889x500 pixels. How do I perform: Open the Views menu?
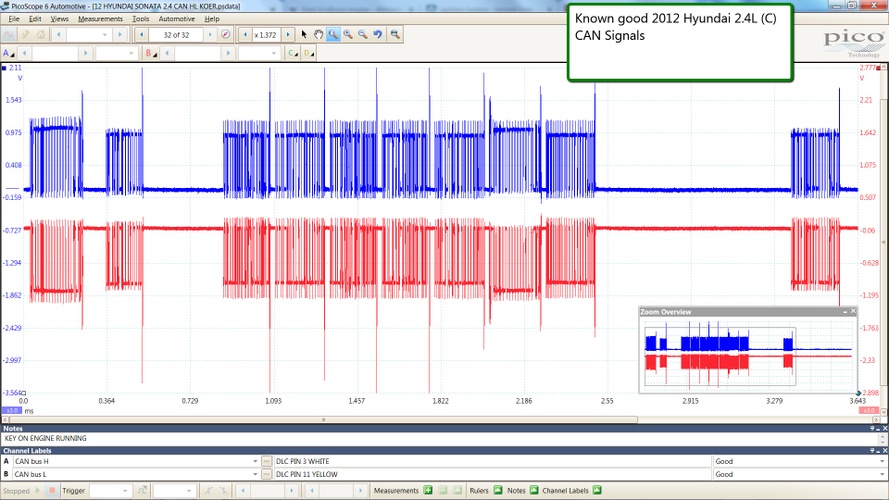(x=60, y=19)
